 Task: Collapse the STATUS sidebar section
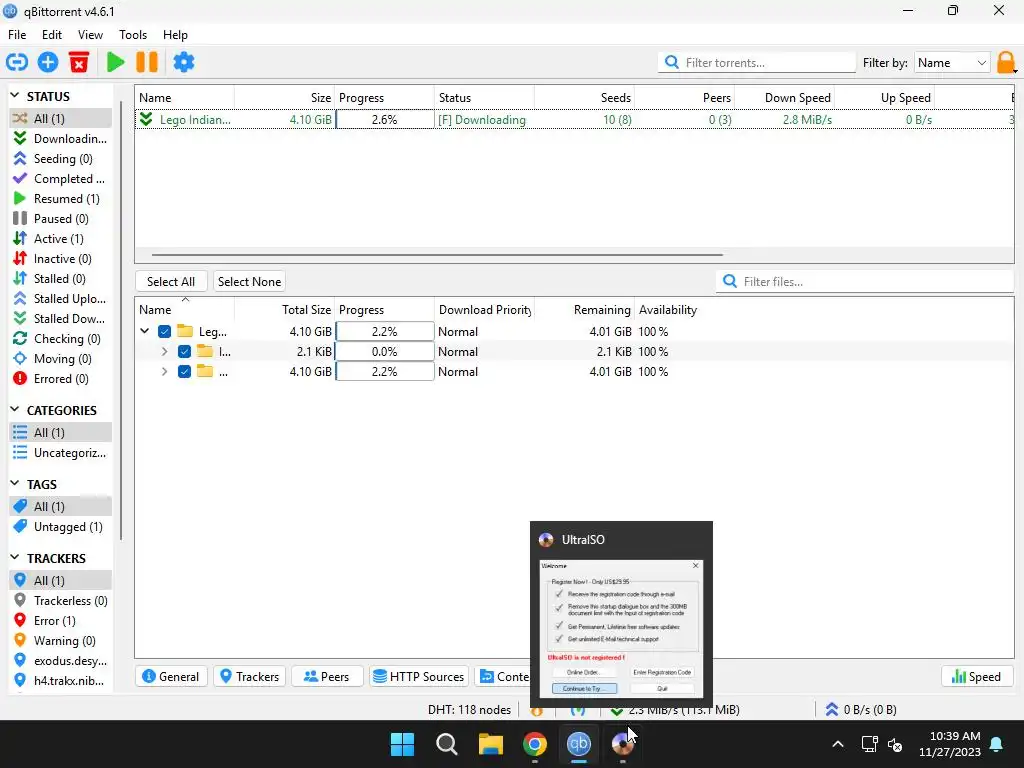[x=15, y=96]
